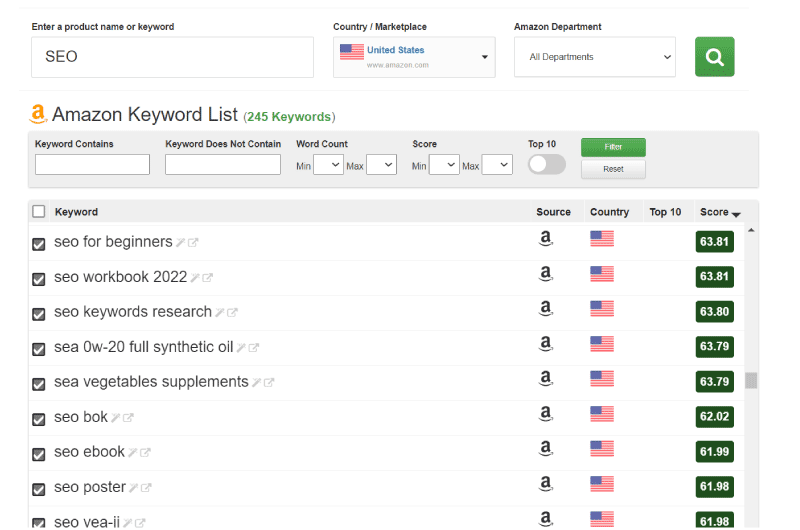Uncheck sea vegetables supplements checkbox

39,384
